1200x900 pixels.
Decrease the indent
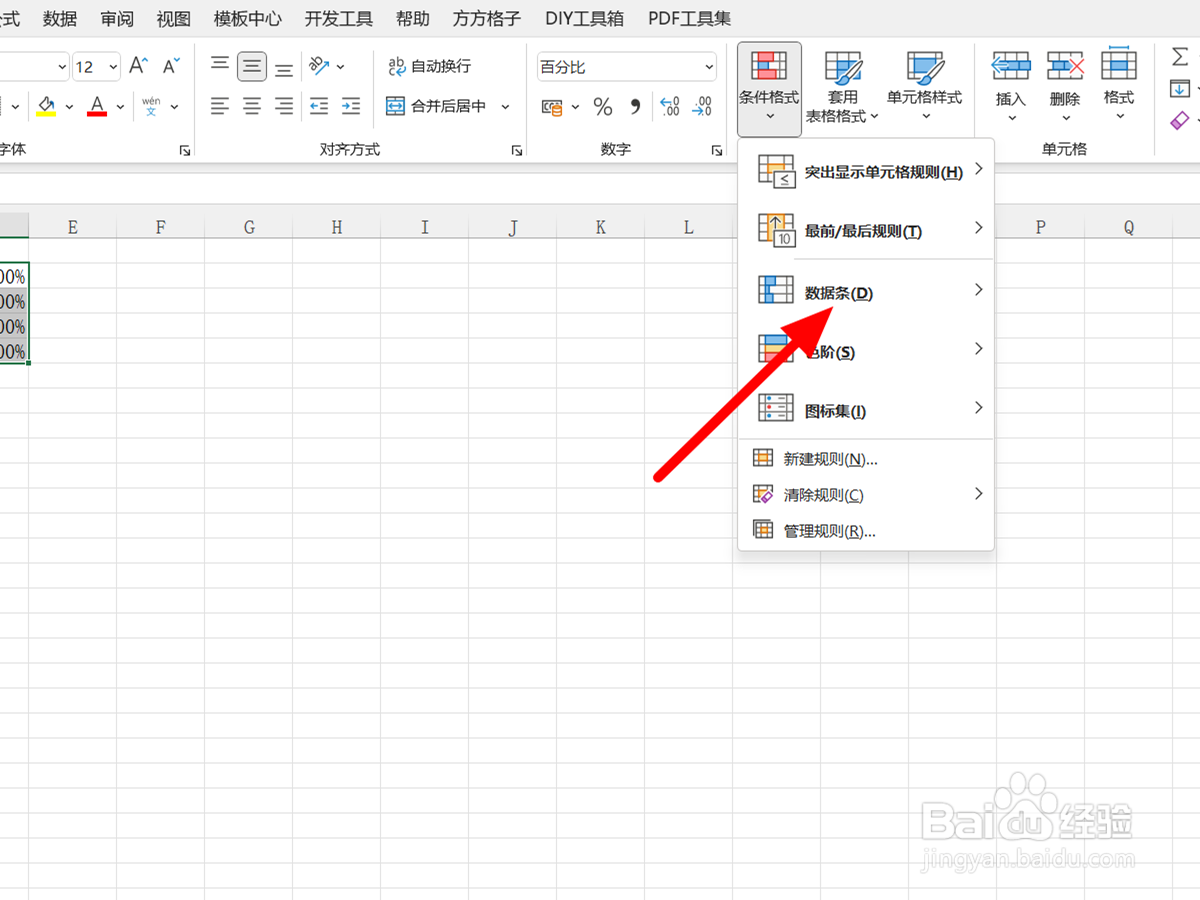point(319,105)
